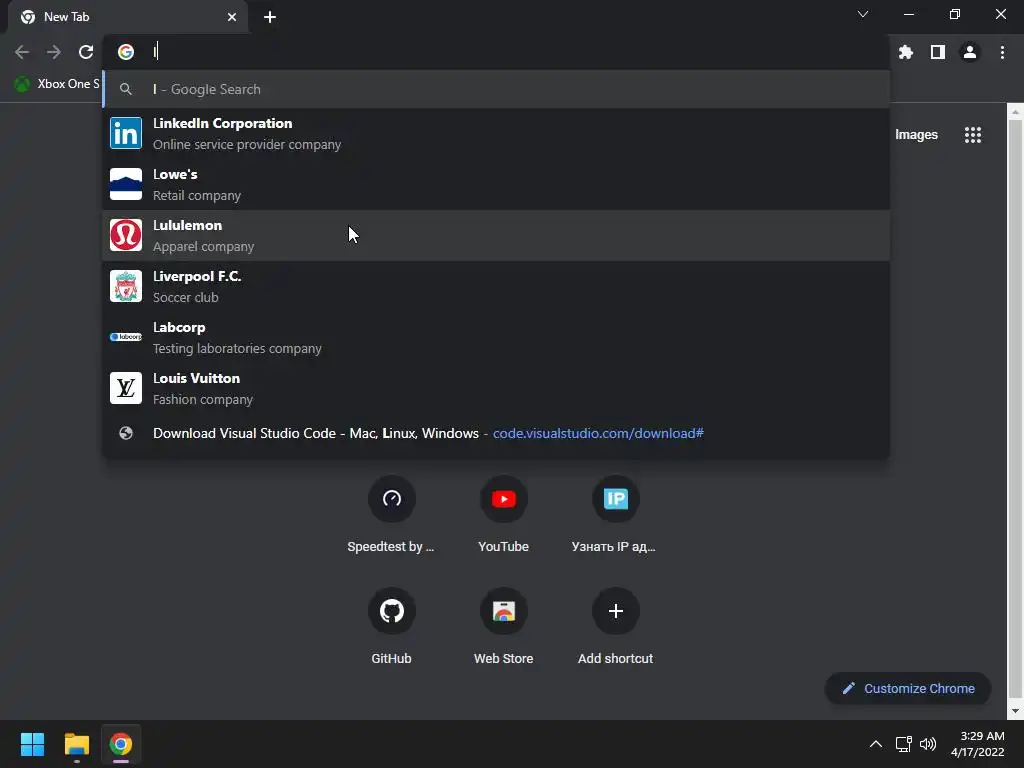Click the Customize Chrome button
The image size is (1024, 768).
coord(908,688)
